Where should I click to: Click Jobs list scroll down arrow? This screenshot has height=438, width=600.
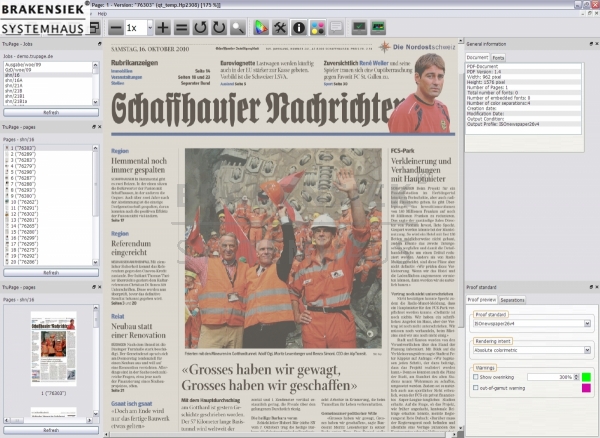pos(95,102)
